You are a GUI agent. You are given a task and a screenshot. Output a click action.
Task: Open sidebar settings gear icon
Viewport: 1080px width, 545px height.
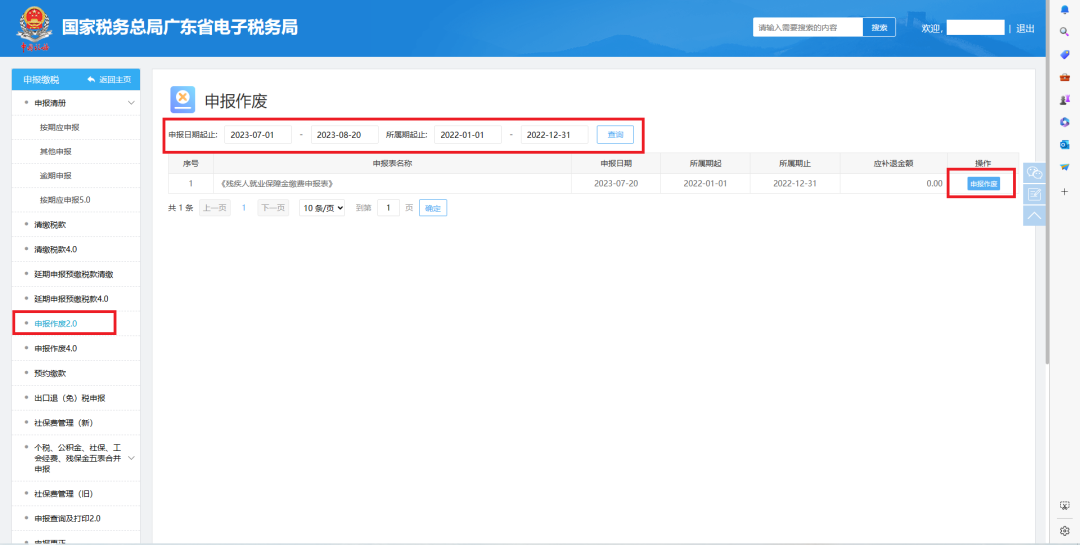pyautogui.click(x=1065, y=531)
